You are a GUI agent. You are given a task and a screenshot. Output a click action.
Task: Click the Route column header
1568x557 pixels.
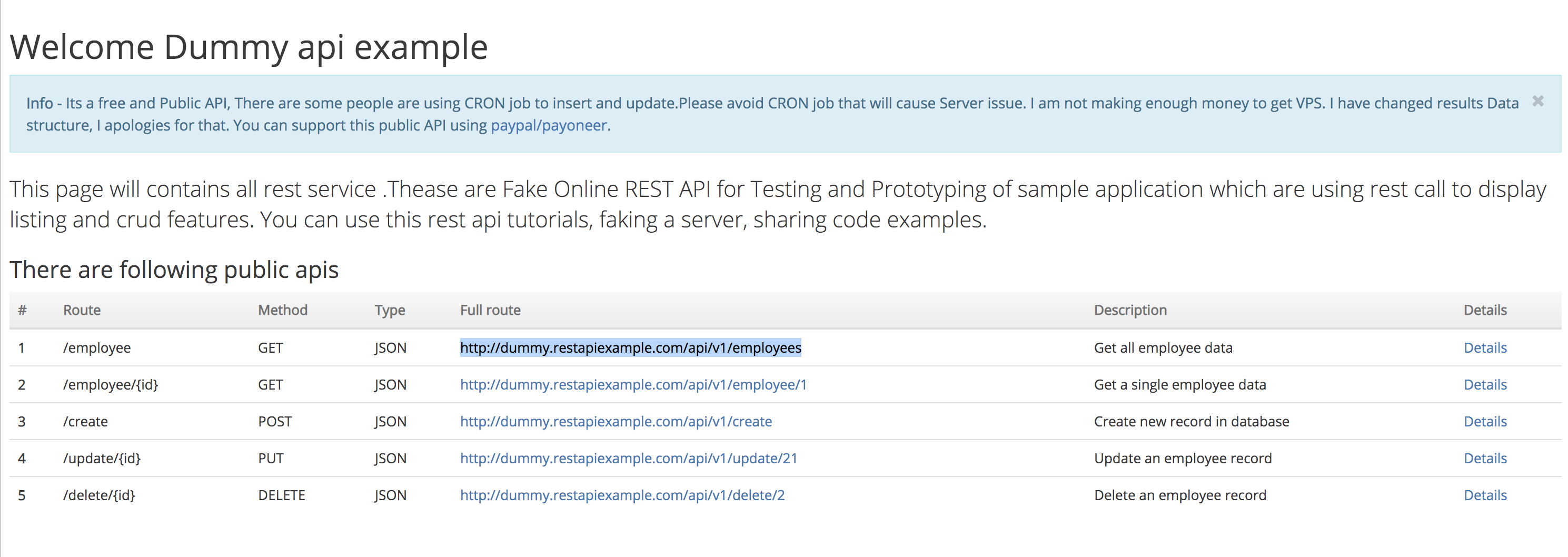point(82,310)
